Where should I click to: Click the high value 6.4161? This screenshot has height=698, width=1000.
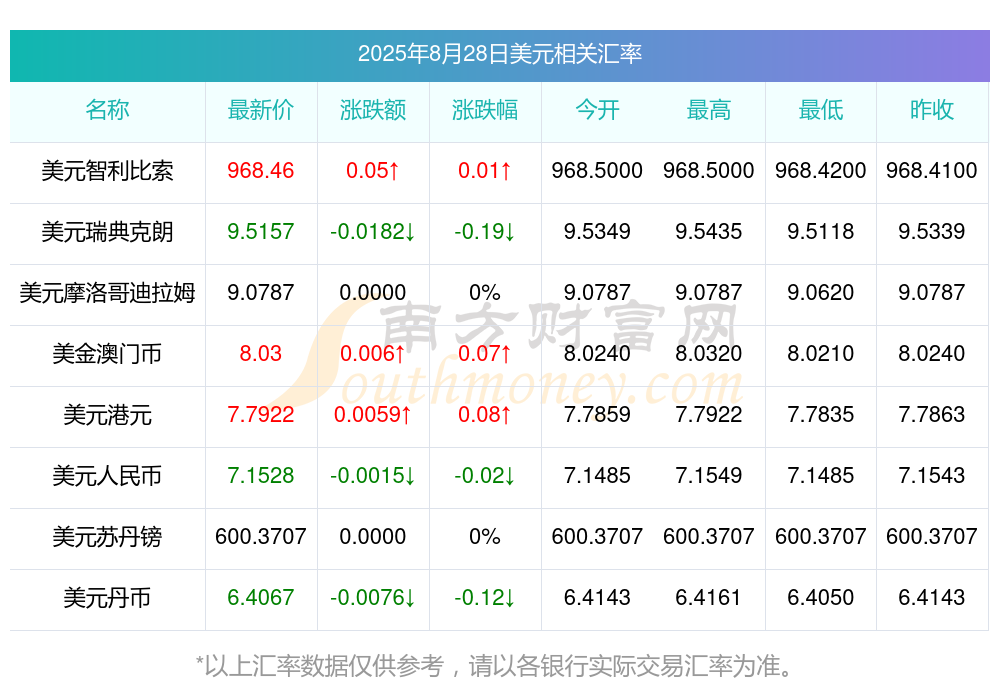point(709,598)
